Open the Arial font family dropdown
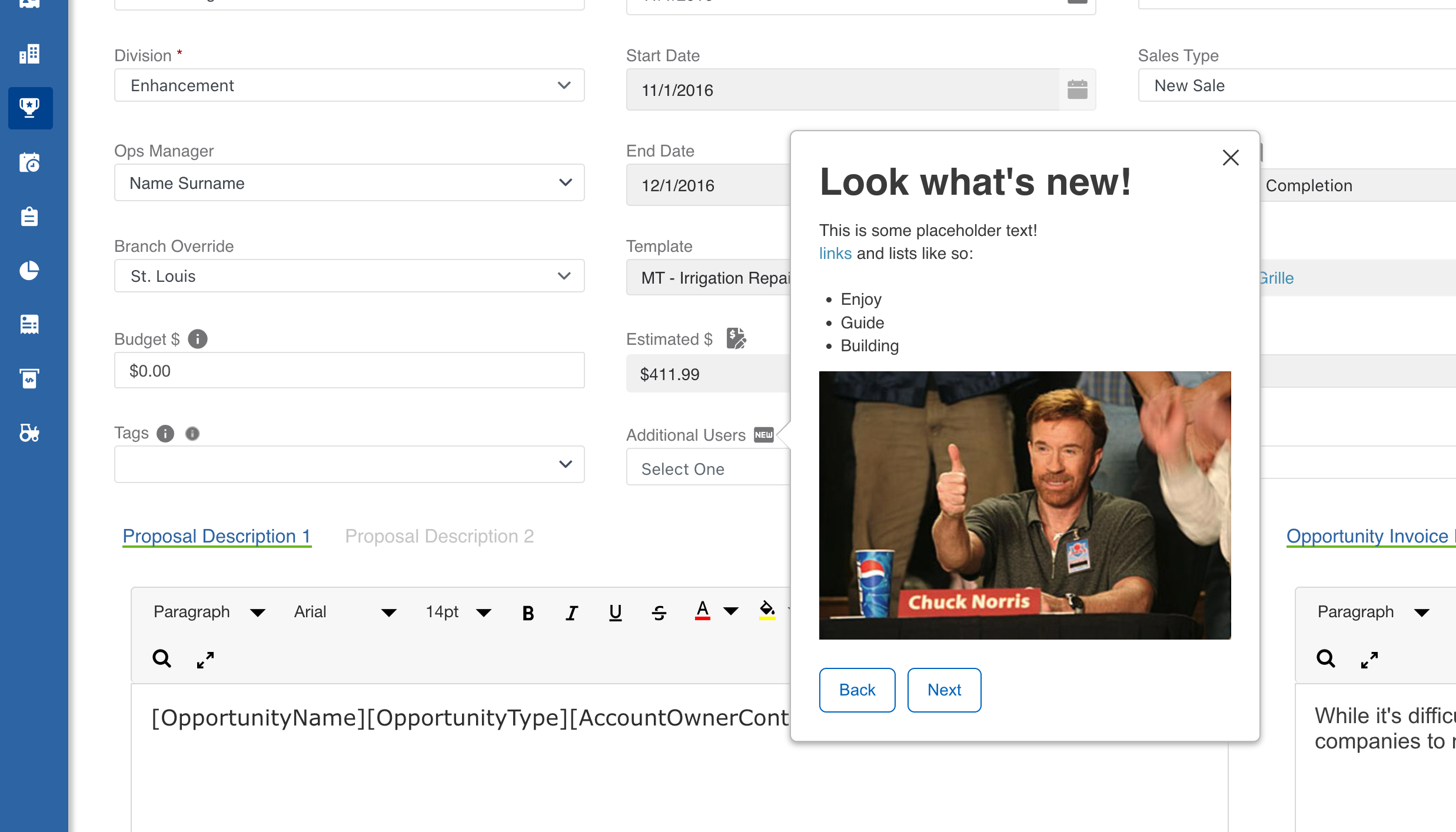Screen dimensions: 1456x832 point(345,612)
